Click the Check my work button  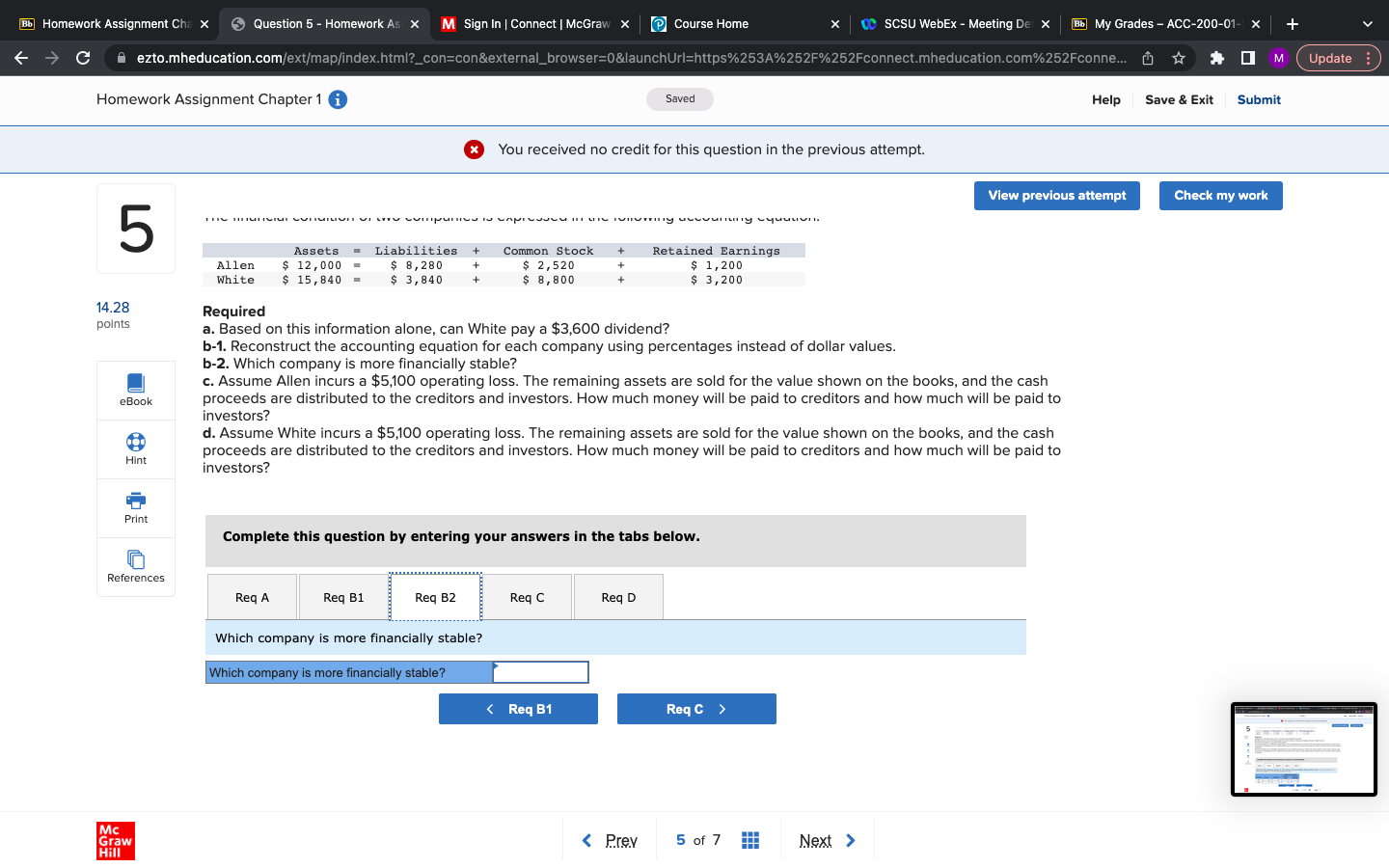pos(1221,196)
